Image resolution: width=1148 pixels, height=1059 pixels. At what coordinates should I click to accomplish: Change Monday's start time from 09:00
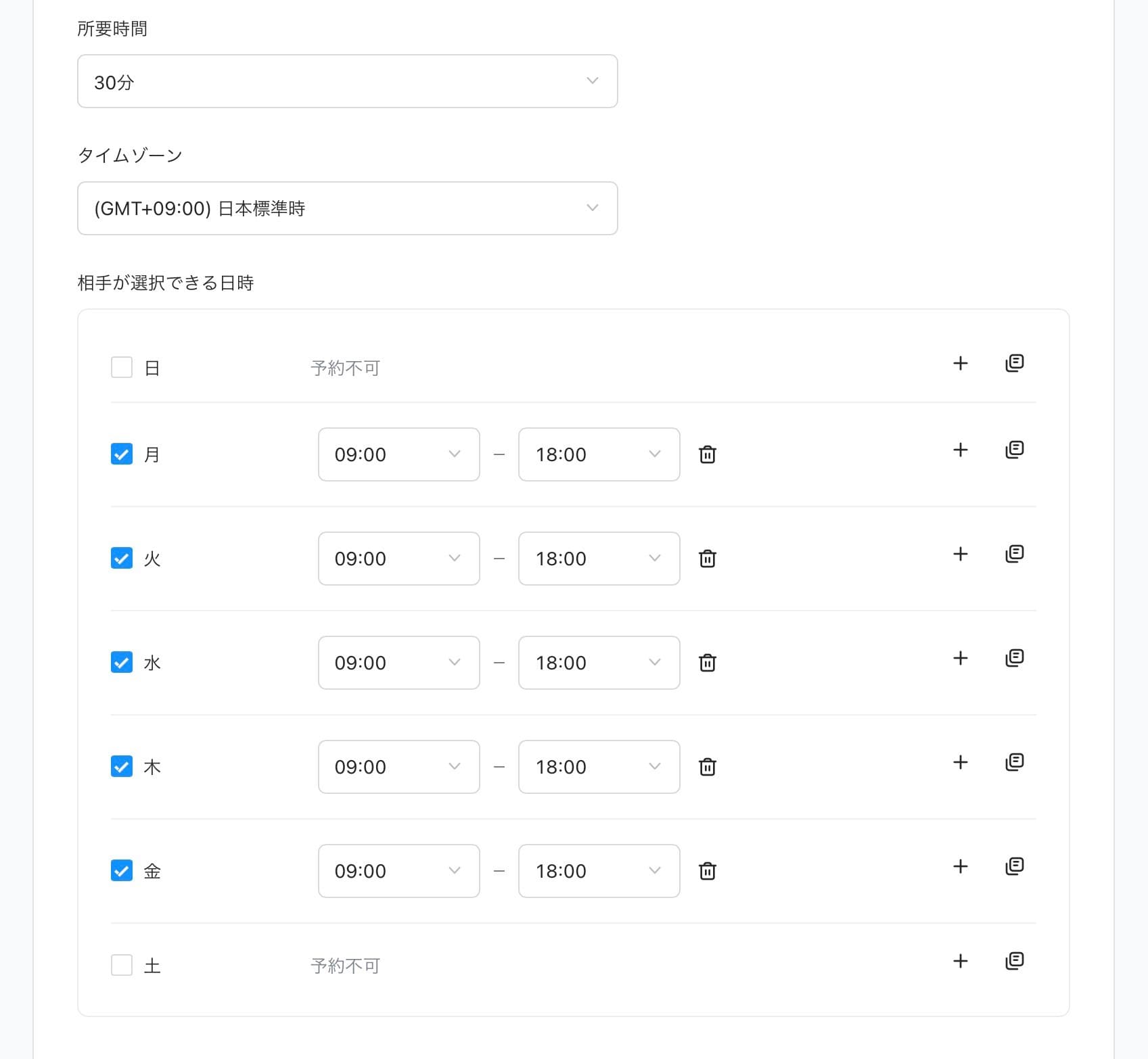point(398,454)
